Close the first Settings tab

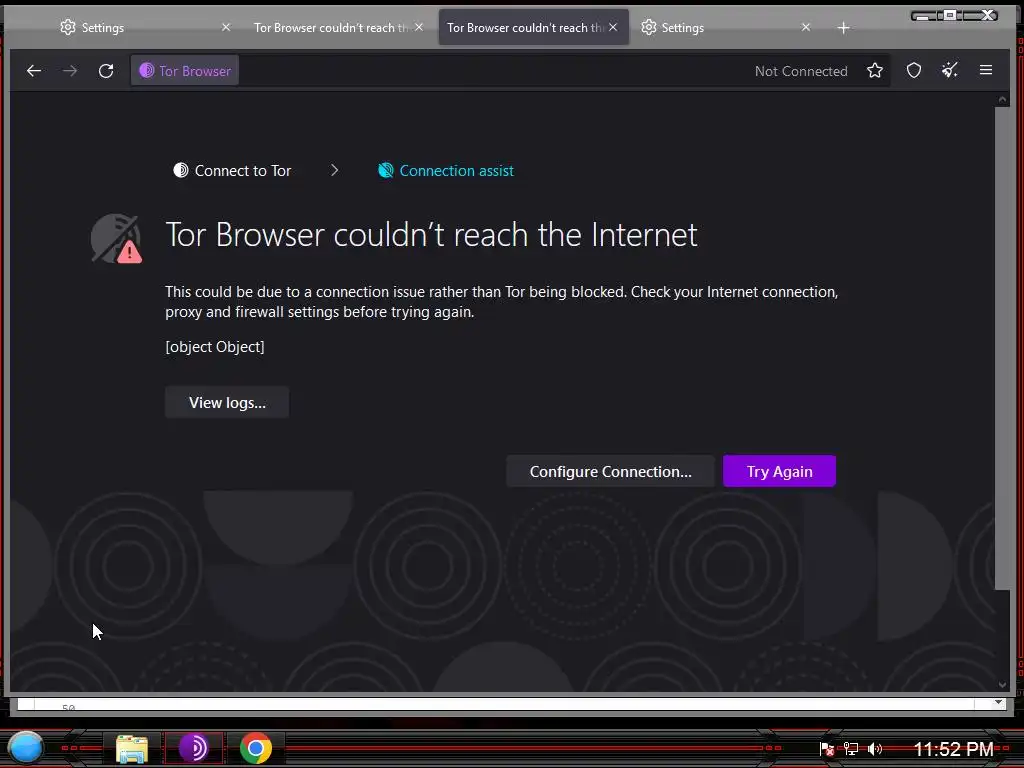tap(226, 27)
